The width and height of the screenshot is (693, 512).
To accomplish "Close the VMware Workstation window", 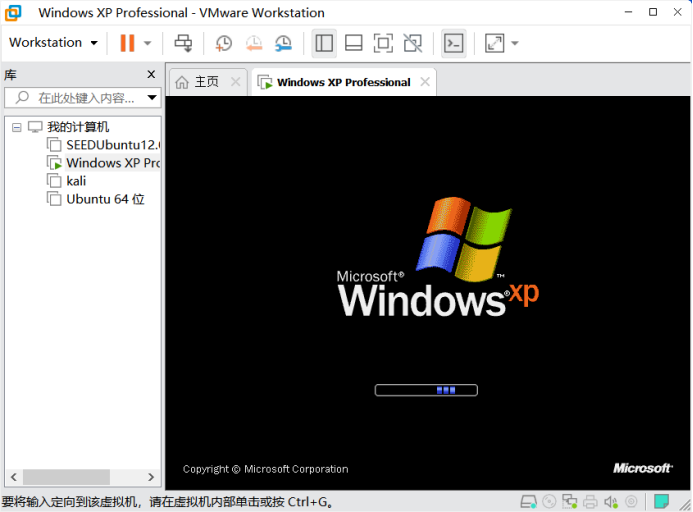I will (678, 12).
